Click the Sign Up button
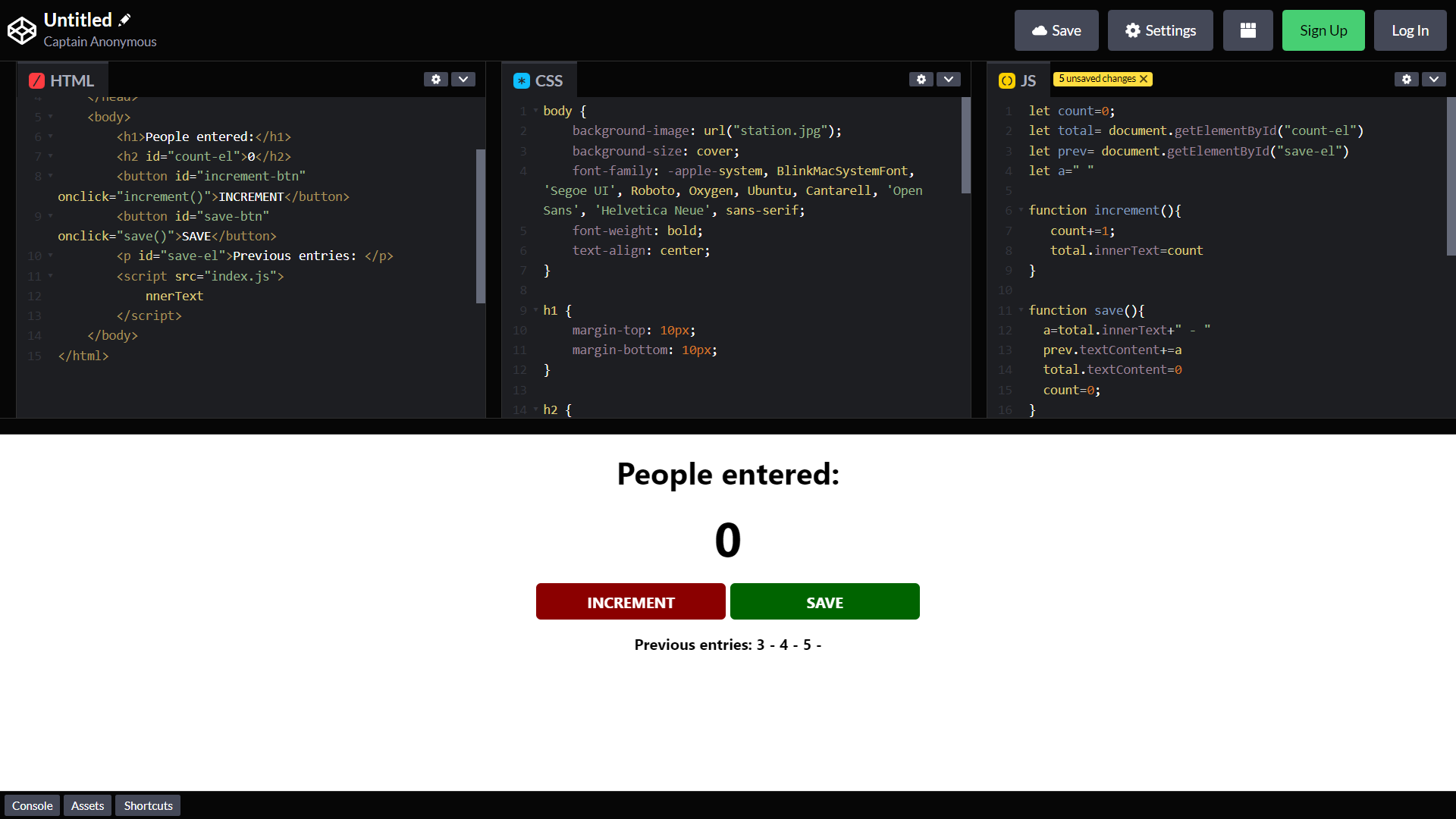The image size is (1456, 819). click(x=1323, y=30)
